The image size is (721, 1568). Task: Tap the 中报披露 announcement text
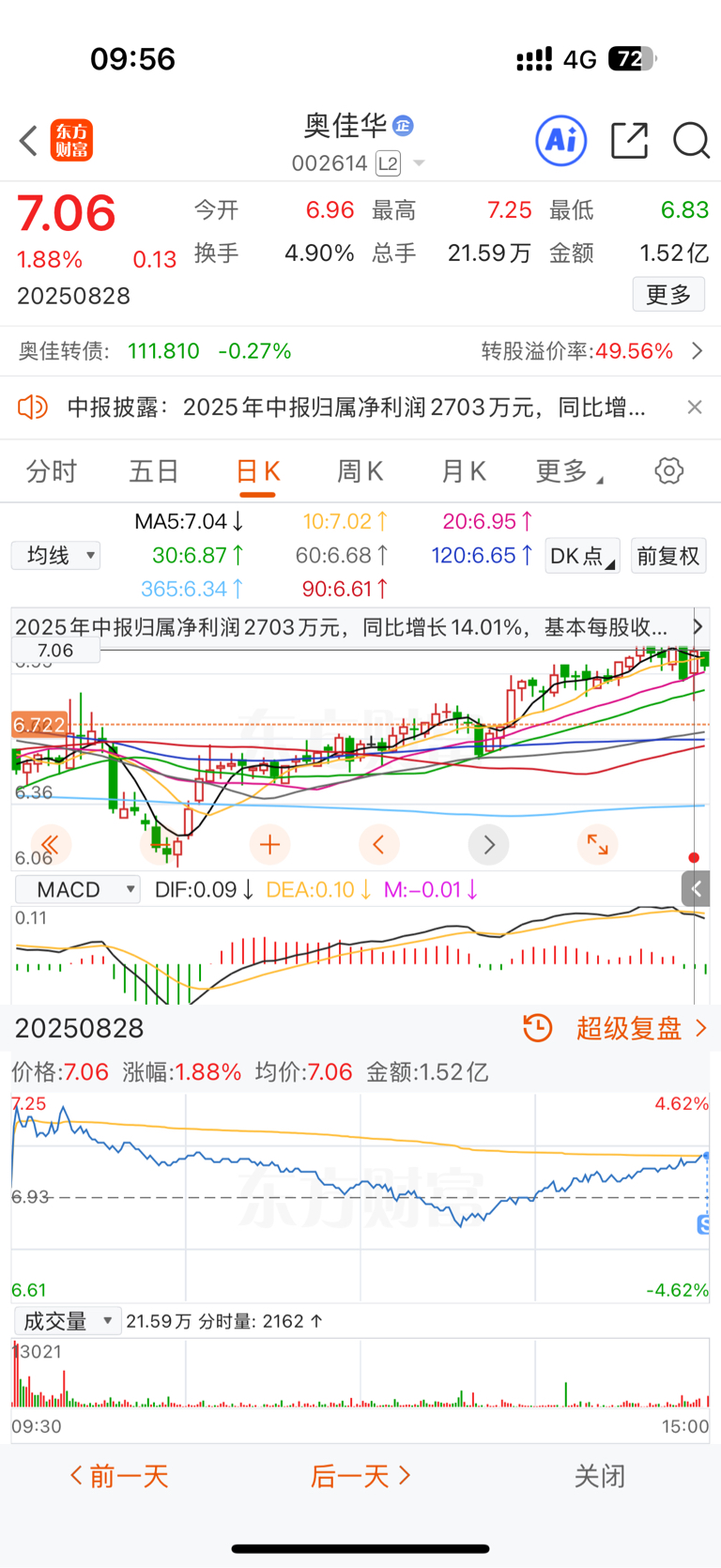click(356, 407)
